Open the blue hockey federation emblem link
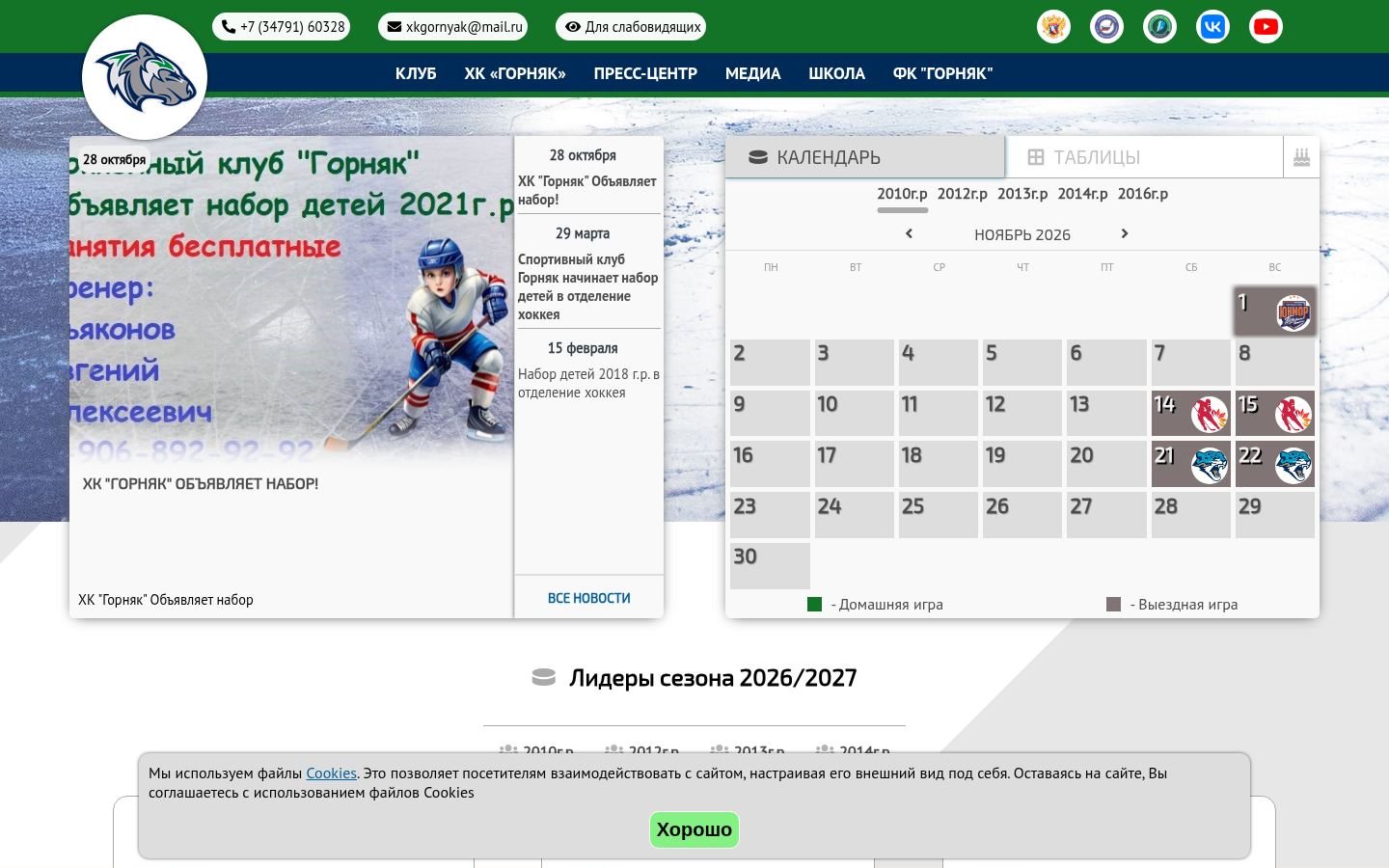 pos(1106,27)
